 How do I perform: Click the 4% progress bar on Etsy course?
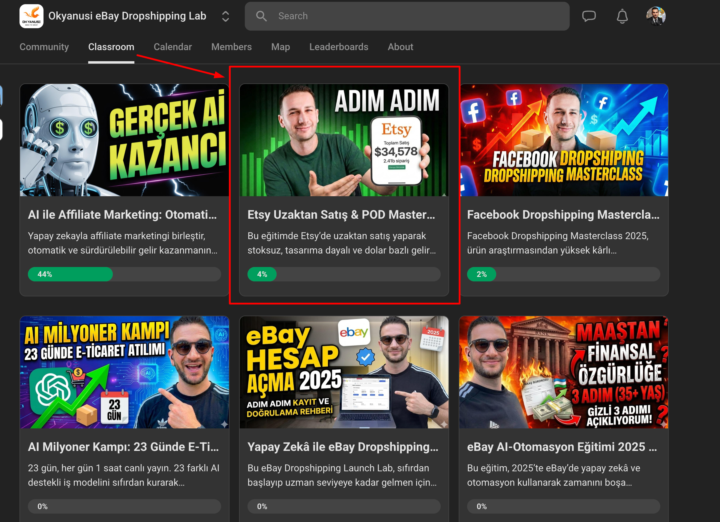click(344, 274)
